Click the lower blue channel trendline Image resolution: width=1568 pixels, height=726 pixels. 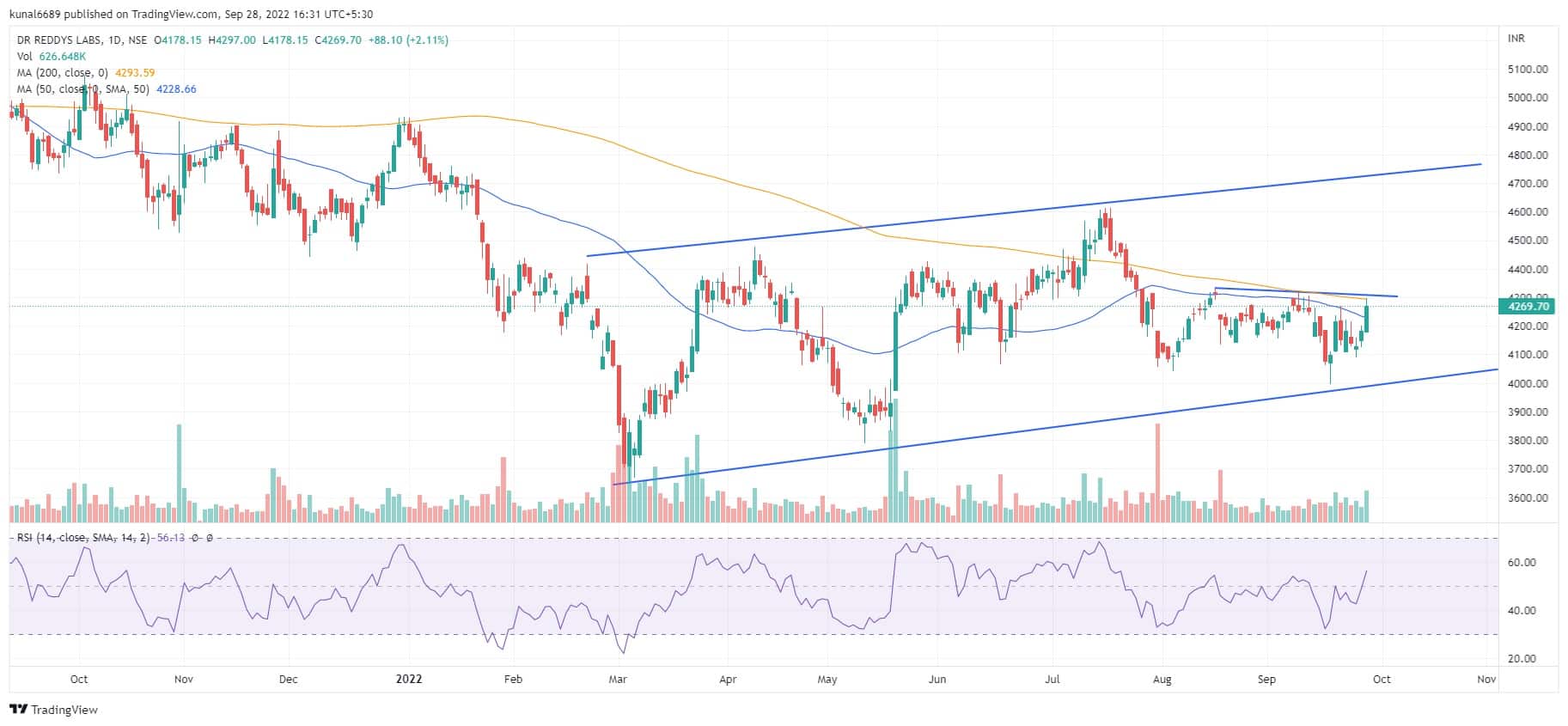(x=1055, y=427)
